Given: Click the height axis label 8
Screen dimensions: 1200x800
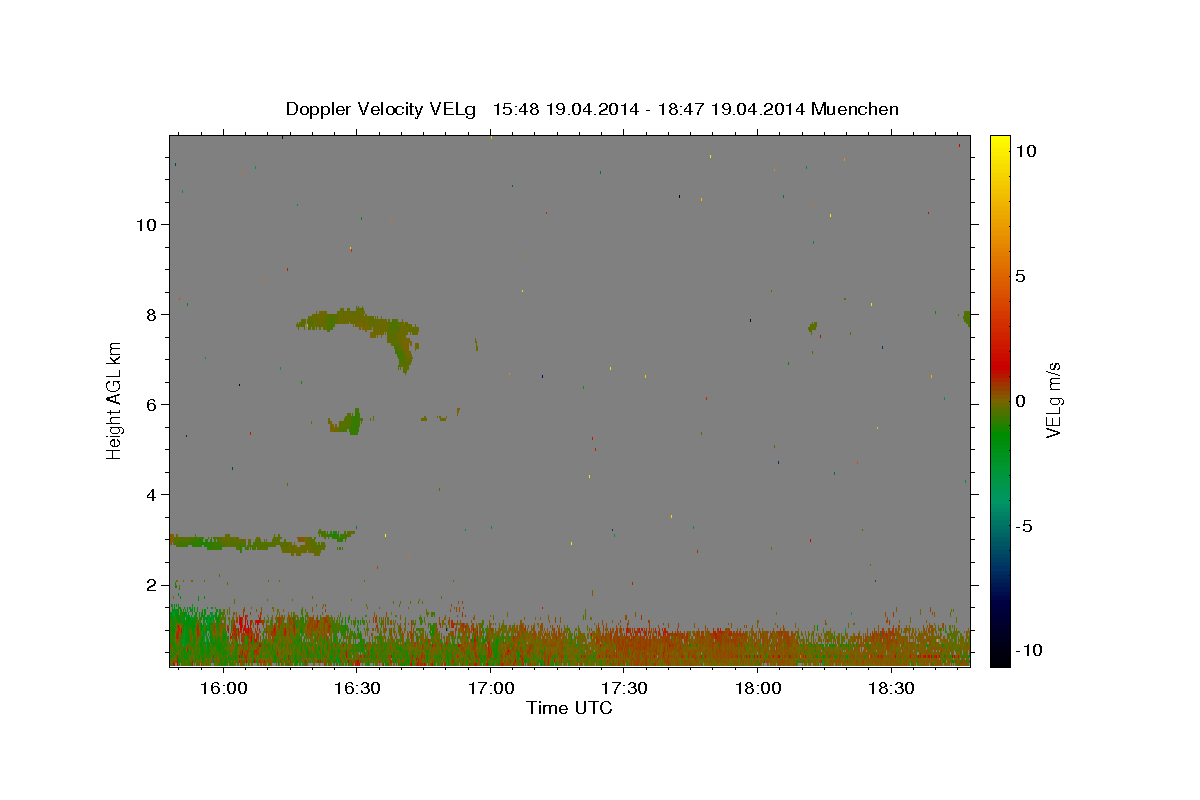Looking at the screenshot, I should (x=152, y=314).
